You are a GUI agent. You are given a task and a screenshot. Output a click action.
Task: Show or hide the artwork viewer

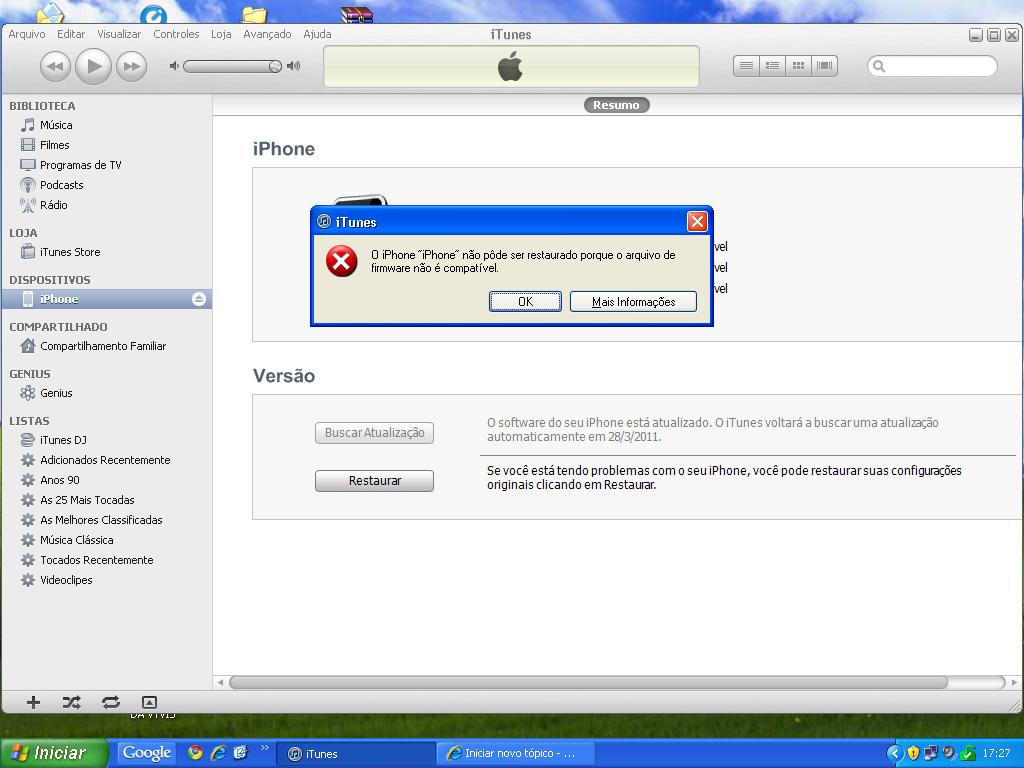tap(149, 702)
